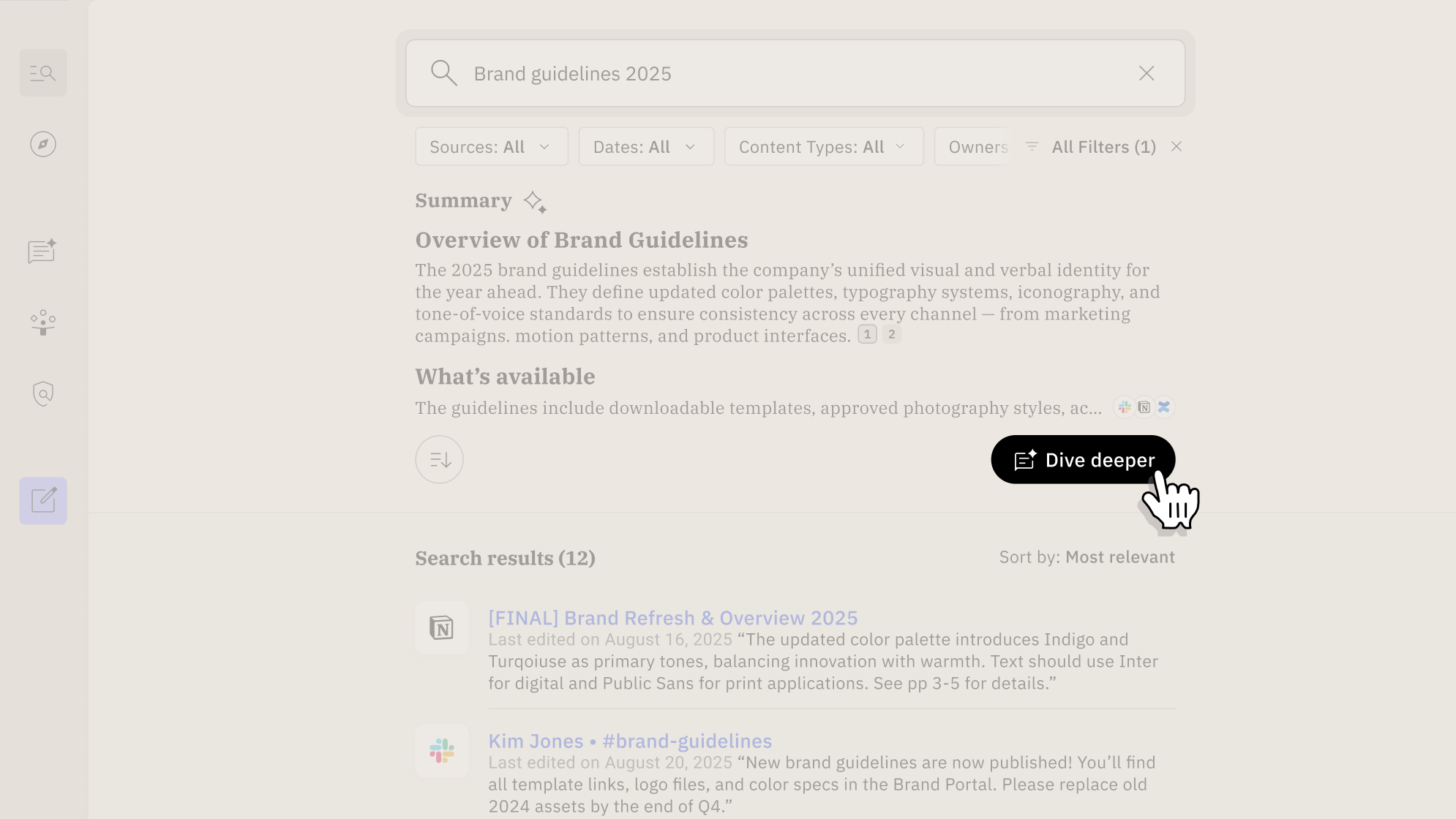Open [FINAL] Brand Refresh & Overview 2025 link
Image resolution: width=1456 pixels, height=819 pixels.
pyautogui.click(x=672, y=618)
